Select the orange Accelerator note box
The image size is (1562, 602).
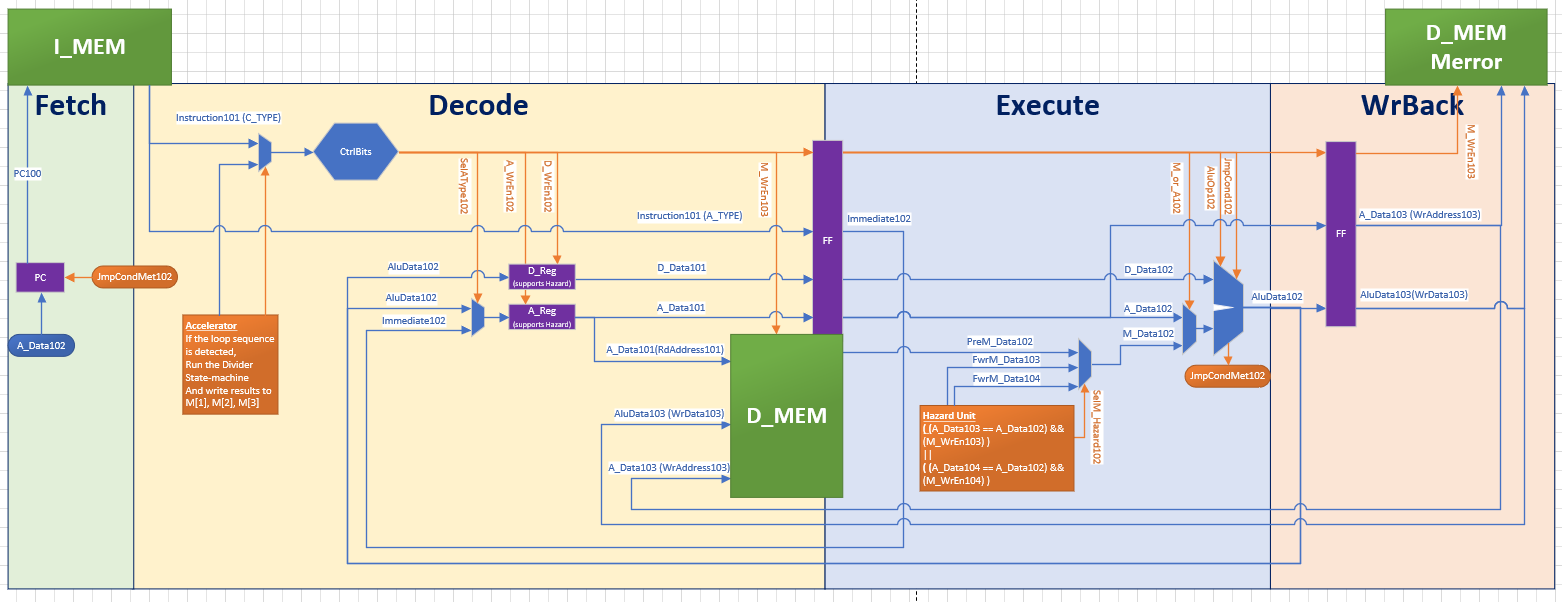[x=230, y=365]
